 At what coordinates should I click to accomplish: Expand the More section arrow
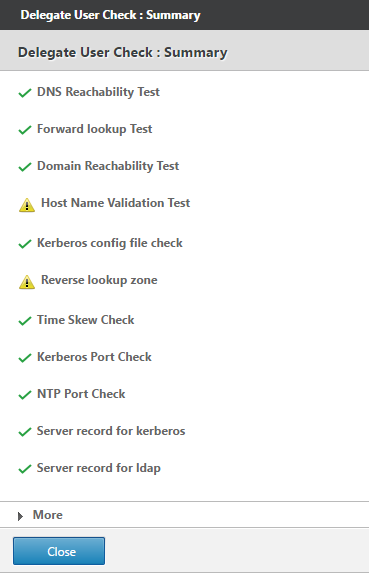(x=20, y=516)
